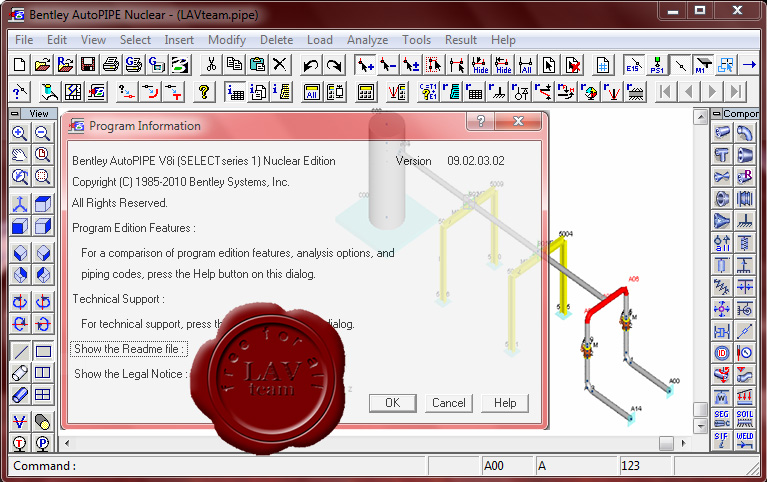Collapse the View panel
This screenshot has width=767, height=482.
tap(15, 114)
